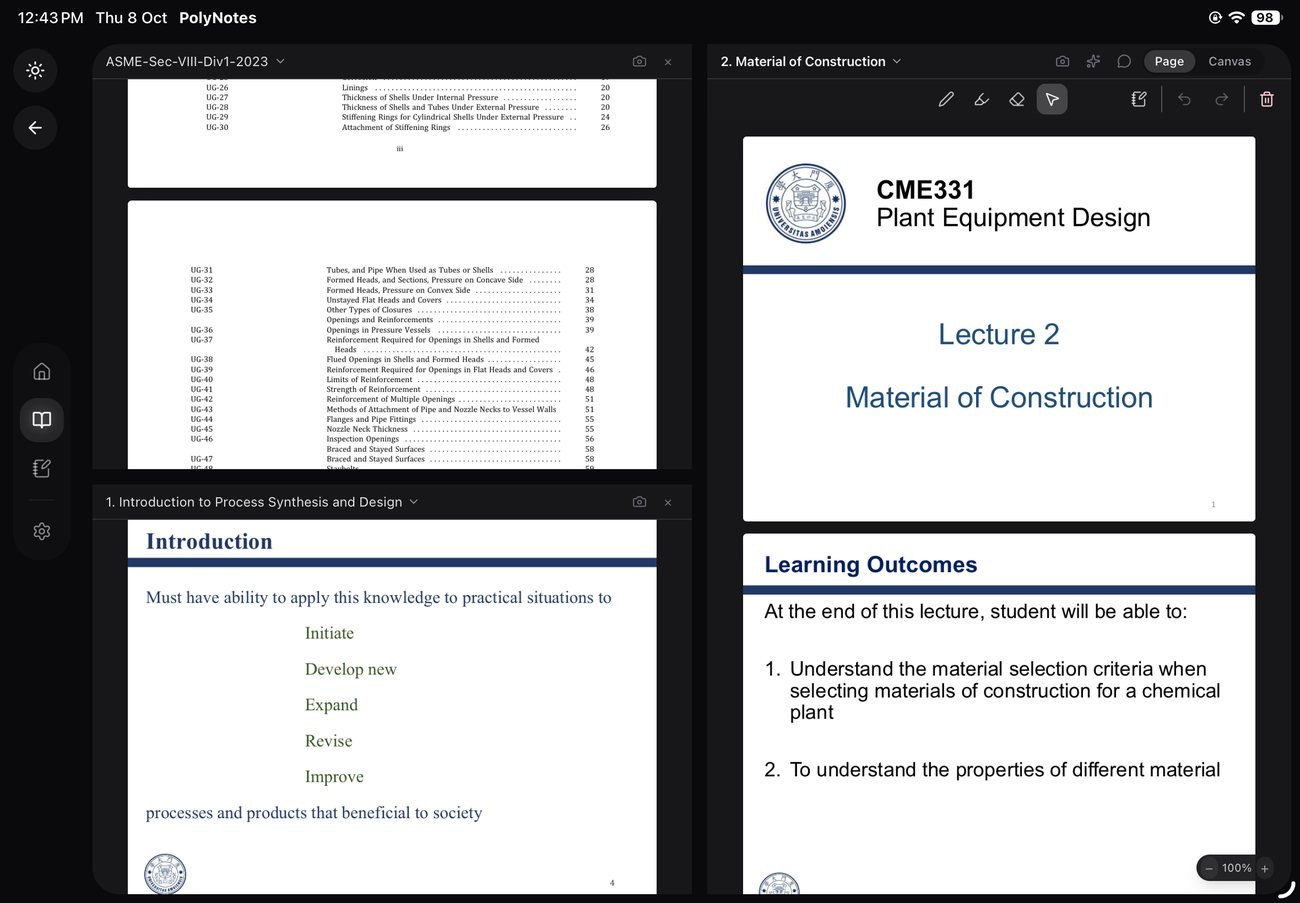Image resolution: width=1300 pixels, height=903 pixels.
Task: Click "Develop new" on the Introduction slide
Action: [x=351, y=669]
